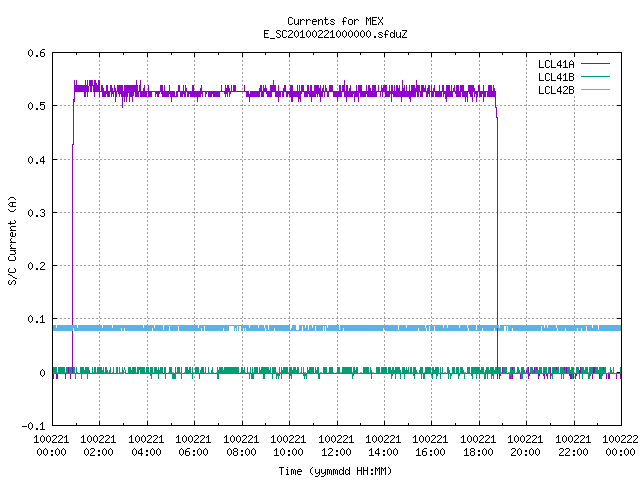The height and width of the screenshot is (480, 640).
Task: Click the green line sample beside LCL41B
Action: click(595, 77)
